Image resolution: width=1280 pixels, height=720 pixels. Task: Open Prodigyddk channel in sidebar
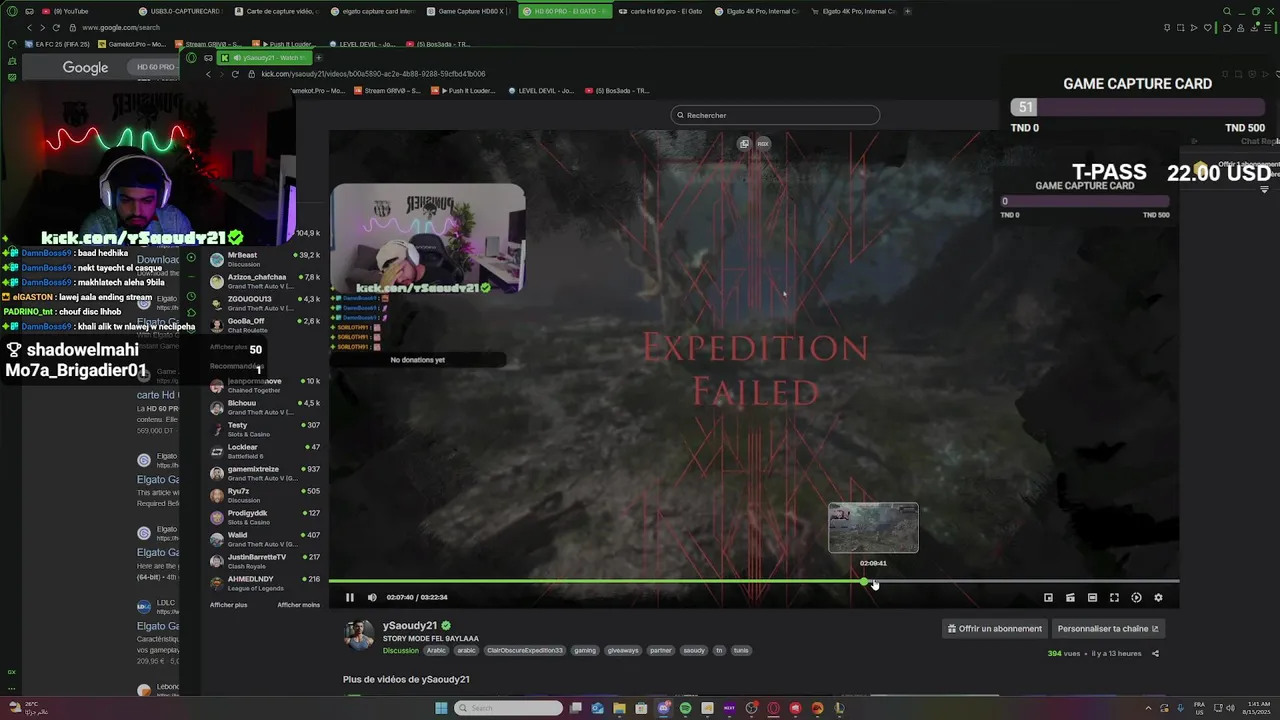pyautogui.click(x=265, y=517)
